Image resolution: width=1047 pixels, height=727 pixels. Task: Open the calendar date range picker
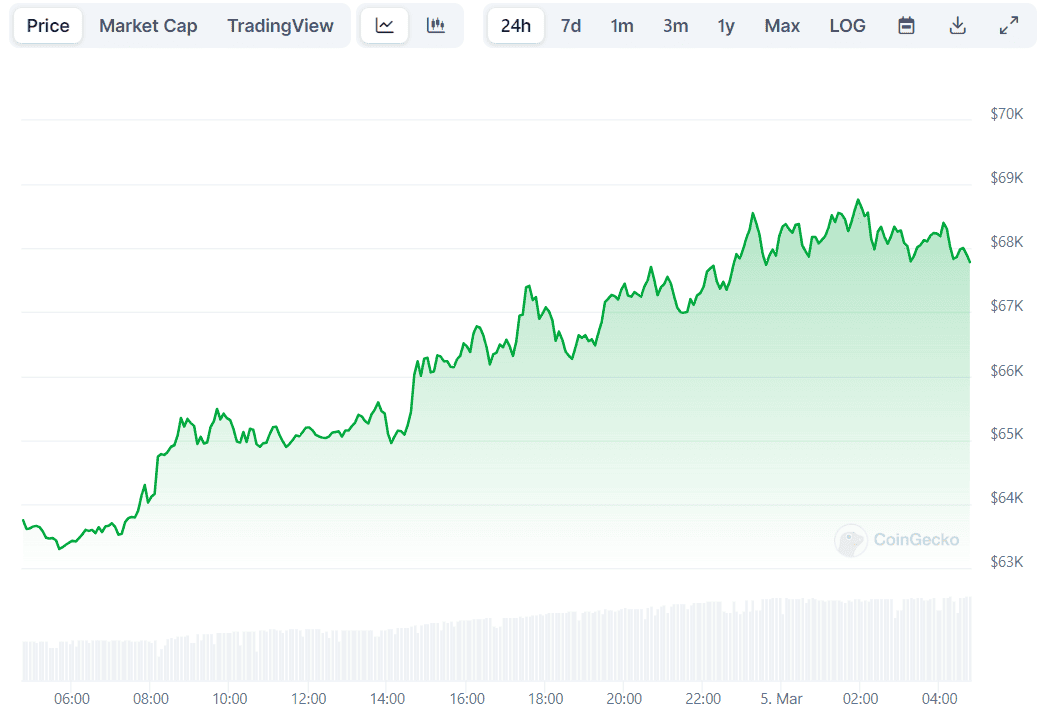[x=906, y=25]
